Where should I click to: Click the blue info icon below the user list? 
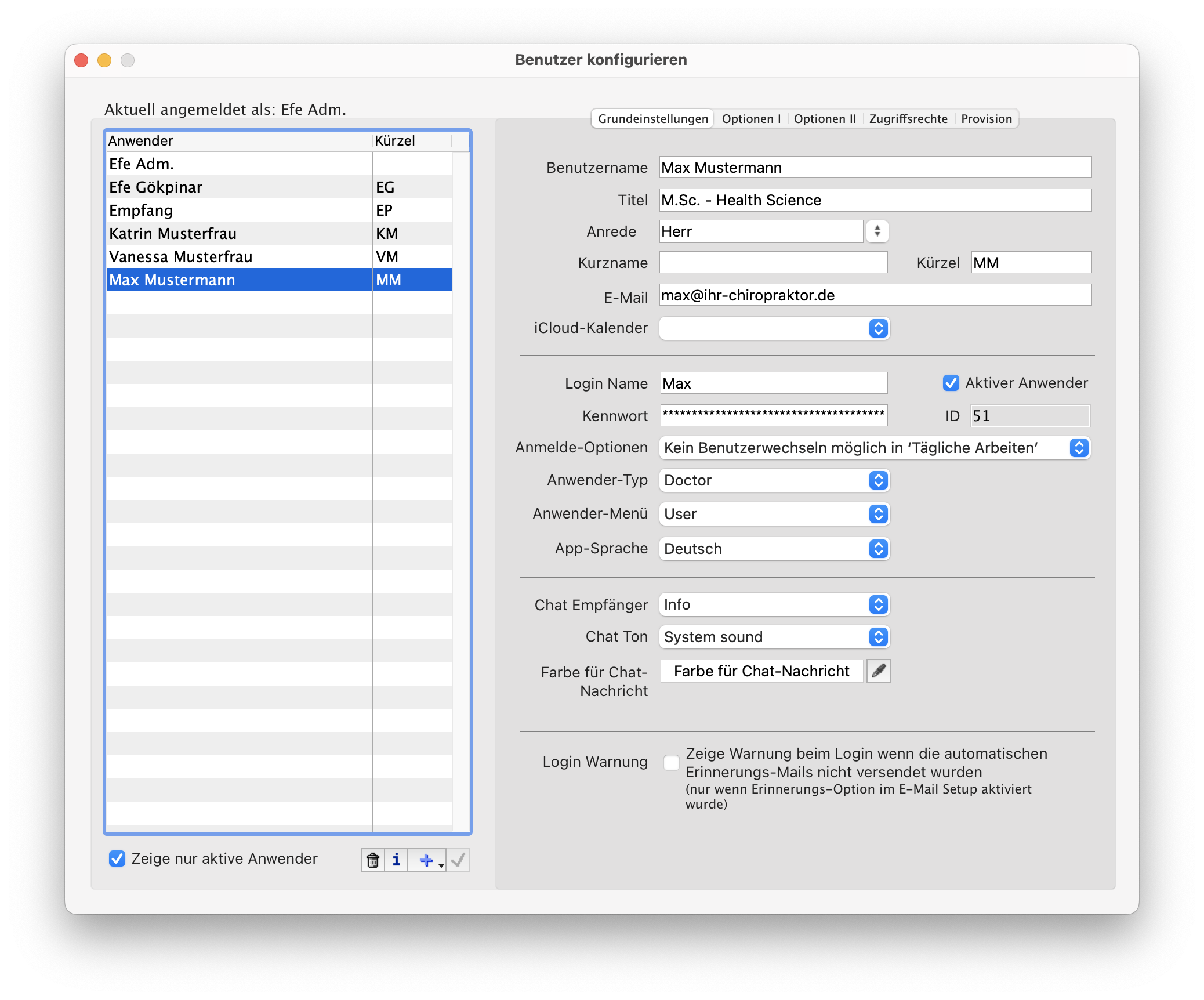click(x=396, y=860)
